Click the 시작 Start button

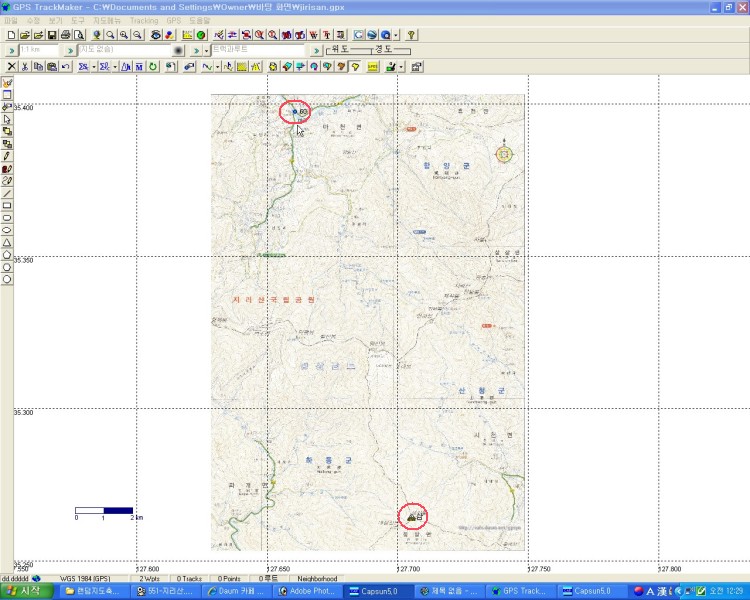27,591
